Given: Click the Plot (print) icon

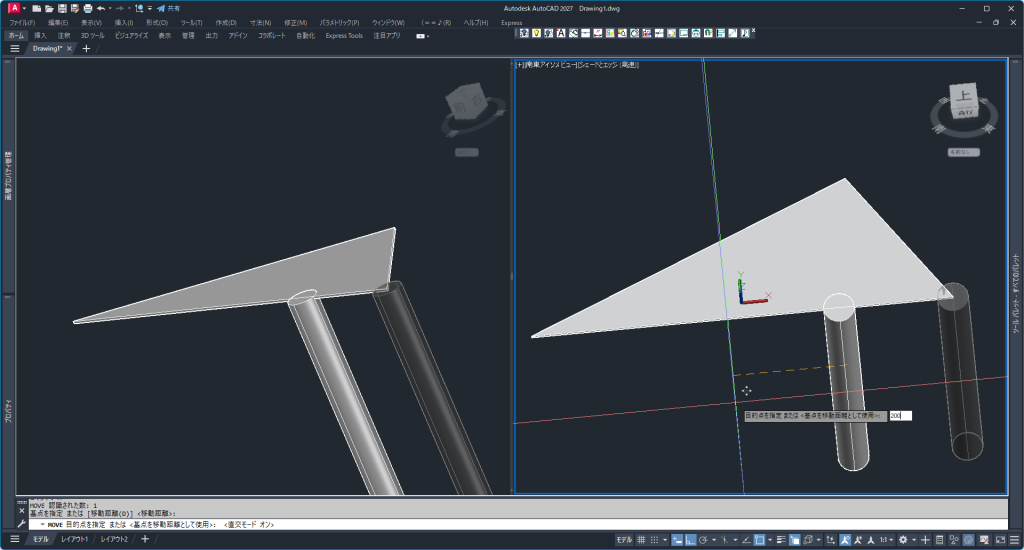Looking at the screenshot, I should [x=87, y=8].
